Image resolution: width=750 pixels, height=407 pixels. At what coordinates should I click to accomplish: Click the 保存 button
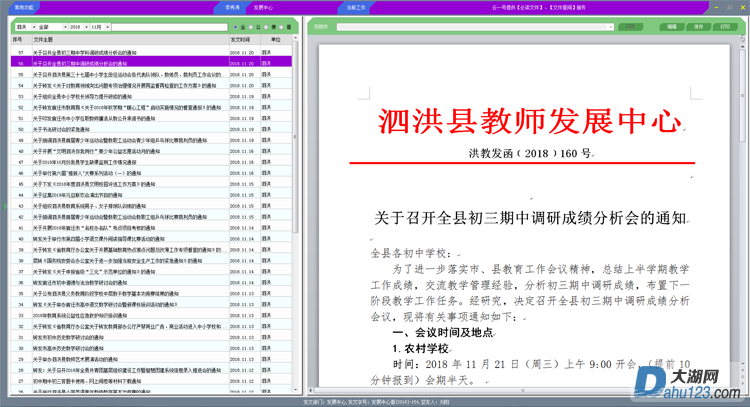(698, 27)
